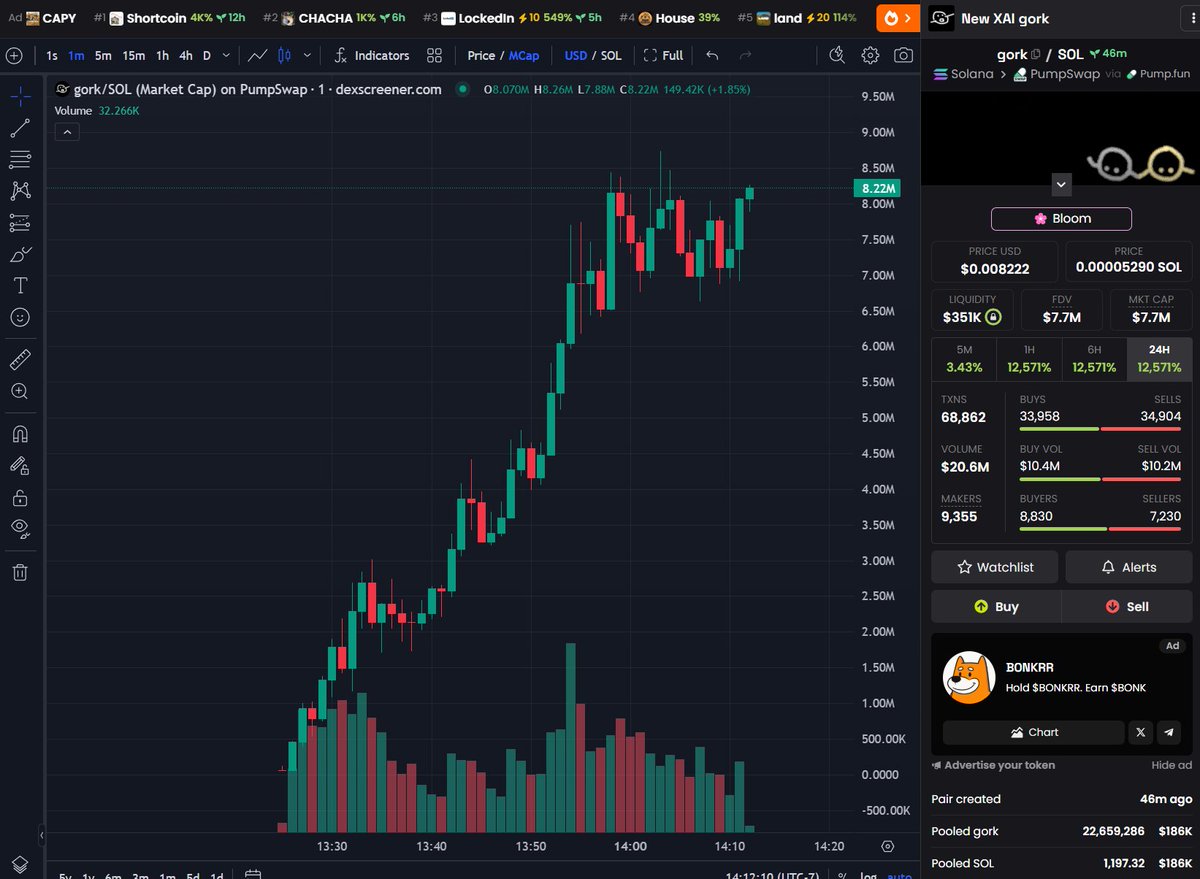Open quick search lightning icon
The height and width of the screenshot is (879, 1200).
click(x=837, y=55)
